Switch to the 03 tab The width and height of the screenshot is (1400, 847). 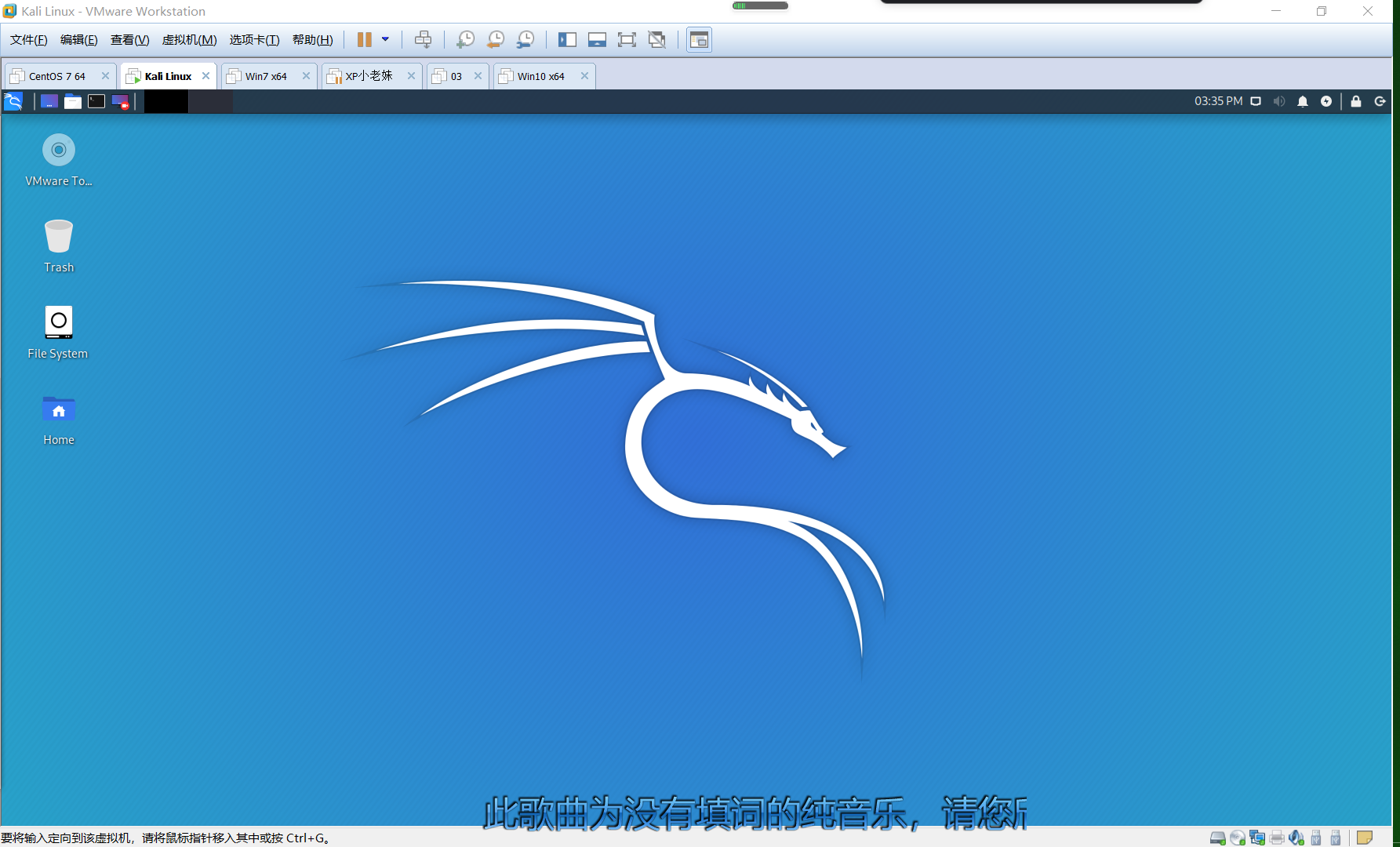coord(456,76)
